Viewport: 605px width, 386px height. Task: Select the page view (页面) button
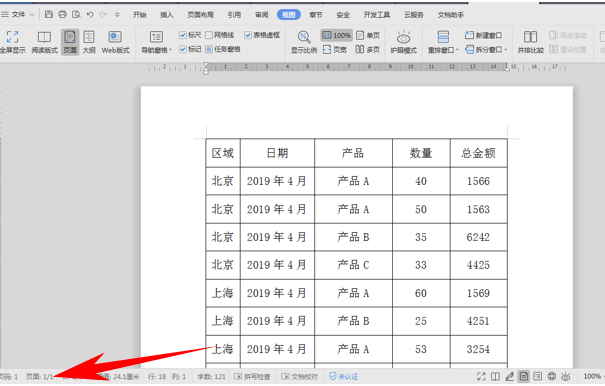[x=70, y=42]
